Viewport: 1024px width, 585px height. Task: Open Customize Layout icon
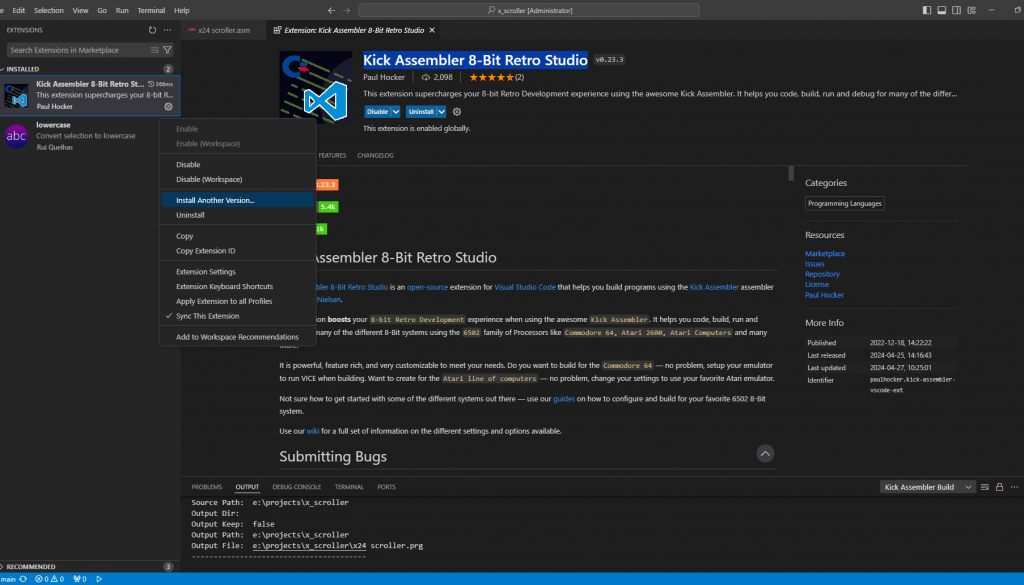pyautogui.click(x=972, y=10)
